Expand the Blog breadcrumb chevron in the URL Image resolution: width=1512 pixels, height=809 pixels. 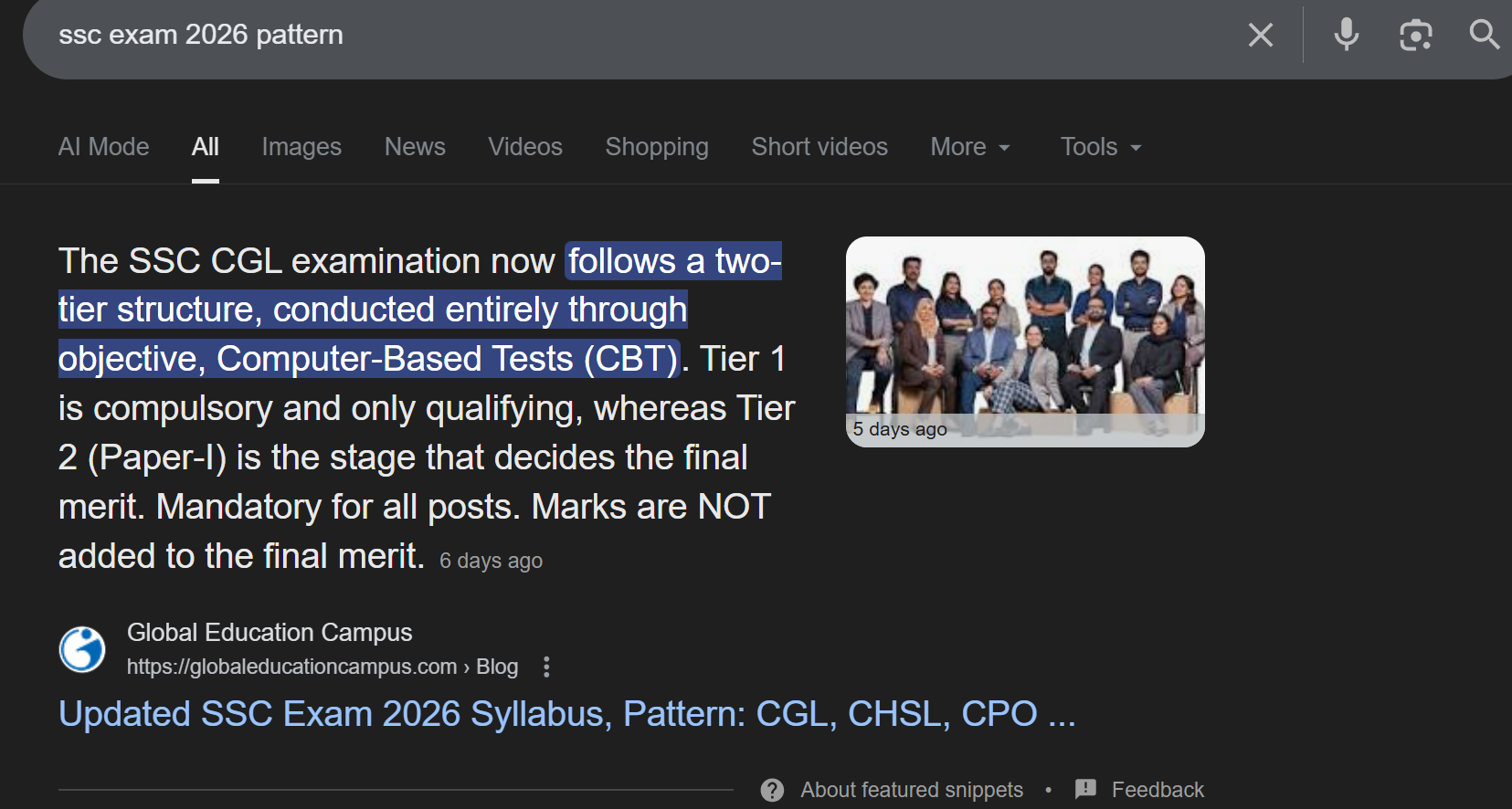tap(468, 667)
